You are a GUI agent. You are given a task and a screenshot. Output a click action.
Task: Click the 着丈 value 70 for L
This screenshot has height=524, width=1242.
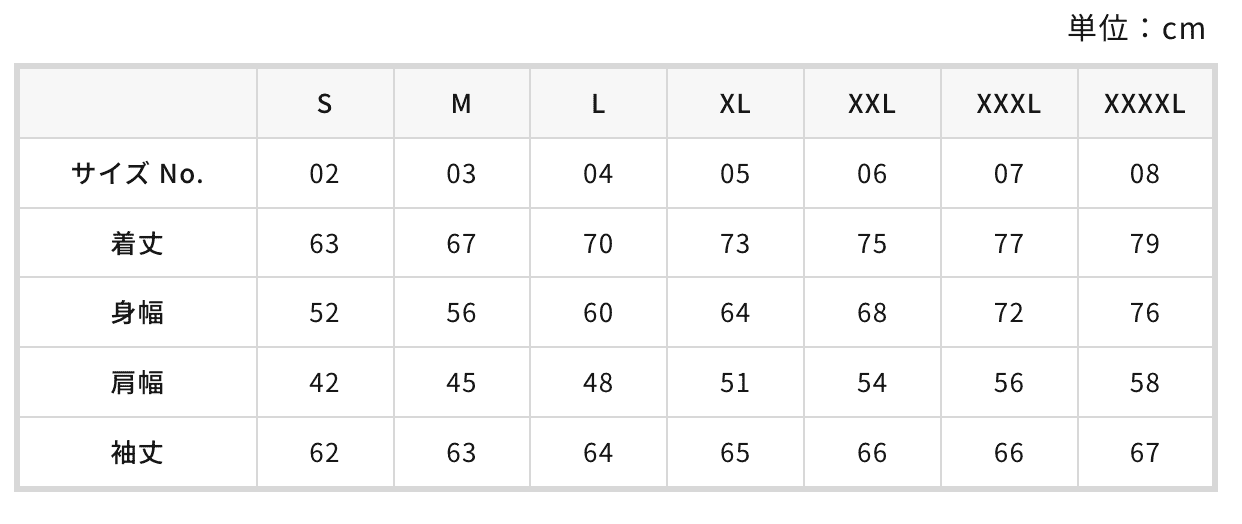tap(598, 244)
